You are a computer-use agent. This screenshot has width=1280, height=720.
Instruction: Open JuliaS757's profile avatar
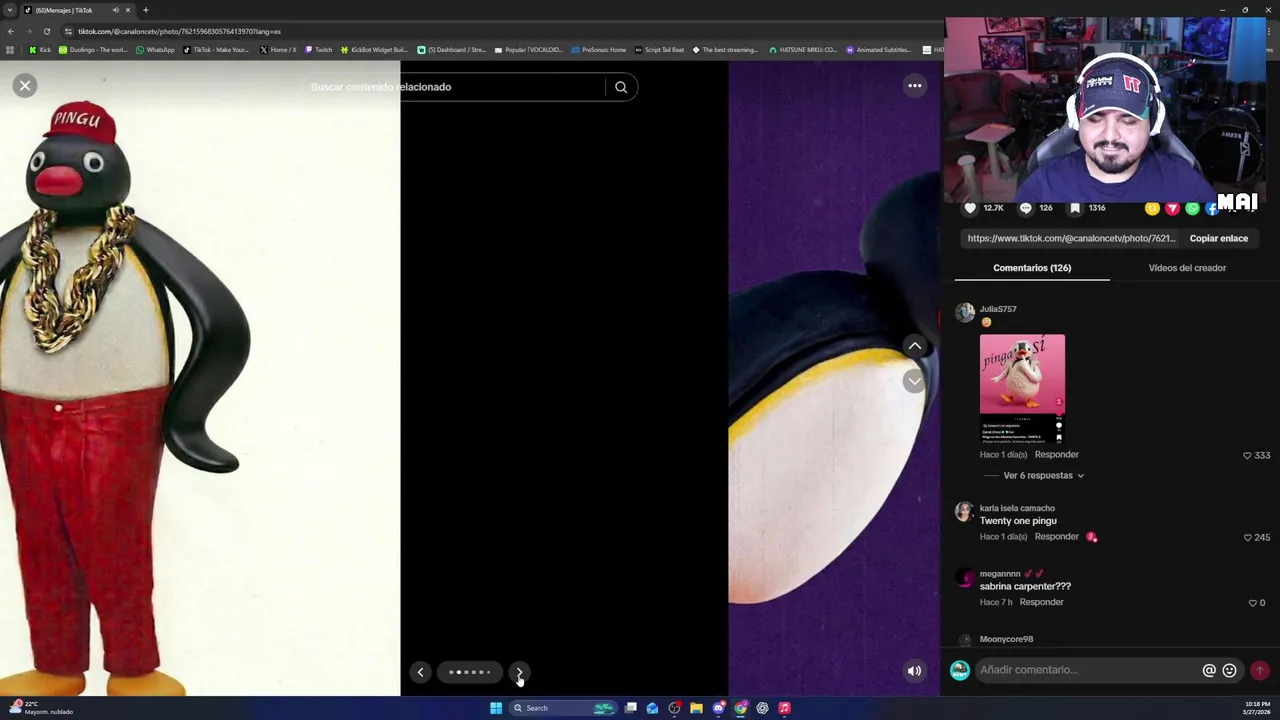click(965, 313)
